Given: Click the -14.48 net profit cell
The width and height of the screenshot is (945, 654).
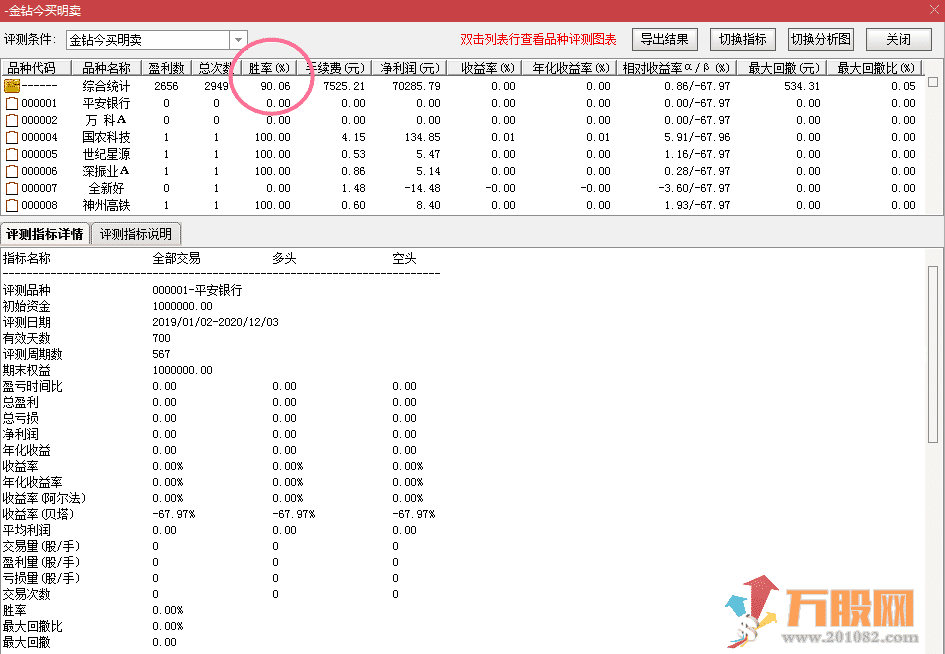Looking at the screenshot, I should pyautogui.click(x=422, y=188).
